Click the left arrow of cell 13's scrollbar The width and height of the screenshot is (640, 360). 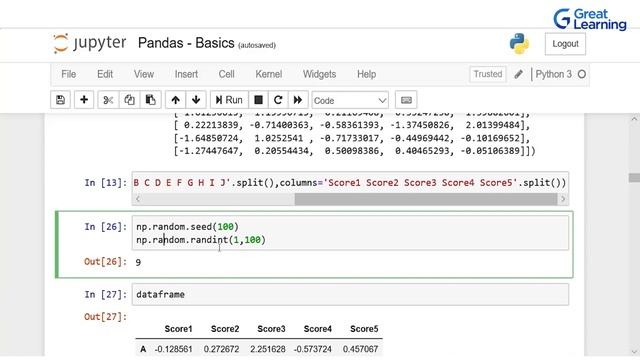coord(138,199)
